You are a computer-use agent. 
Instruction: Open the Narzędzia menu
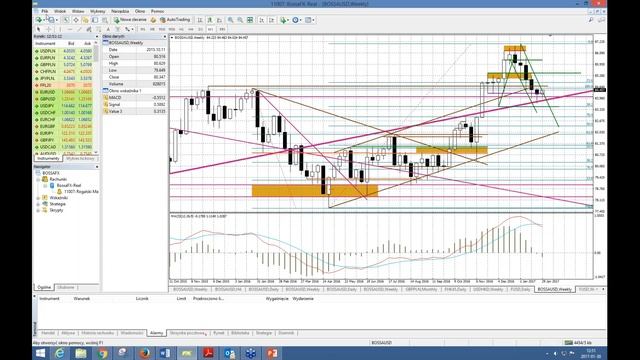tap(120, 11)
